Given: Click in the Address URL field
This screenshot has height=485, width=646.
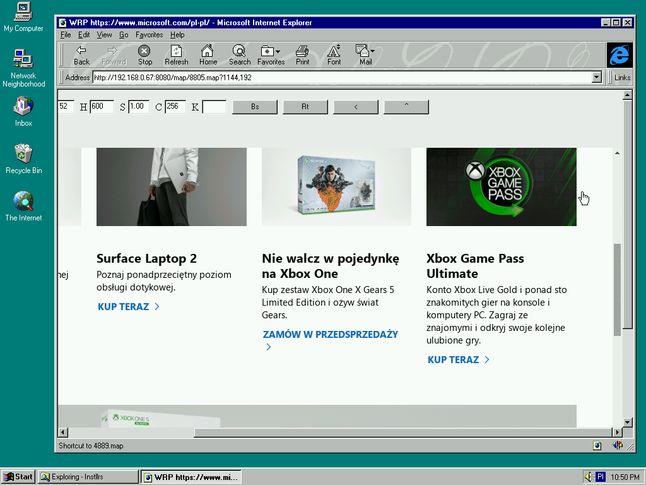Looking at the screenshot, I should (x=342, y=77).
